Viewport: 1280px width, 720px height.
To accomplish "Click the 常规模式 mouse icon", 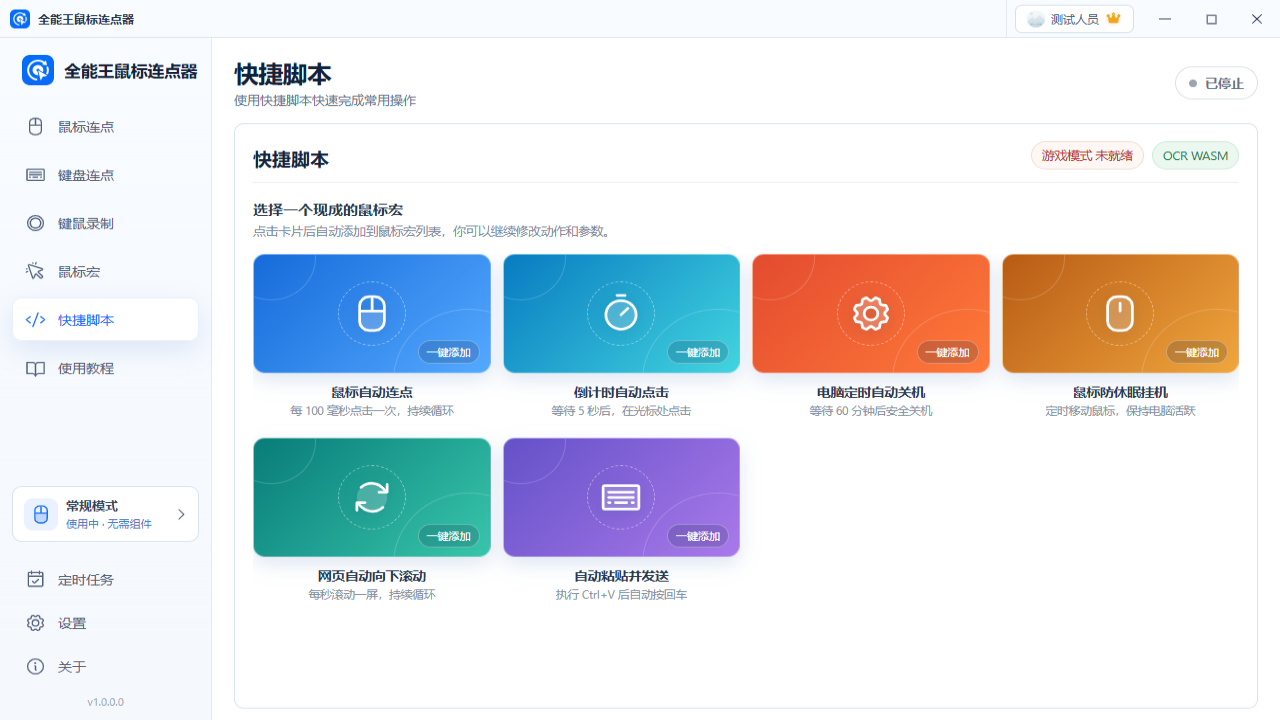I will coord(41,514).
